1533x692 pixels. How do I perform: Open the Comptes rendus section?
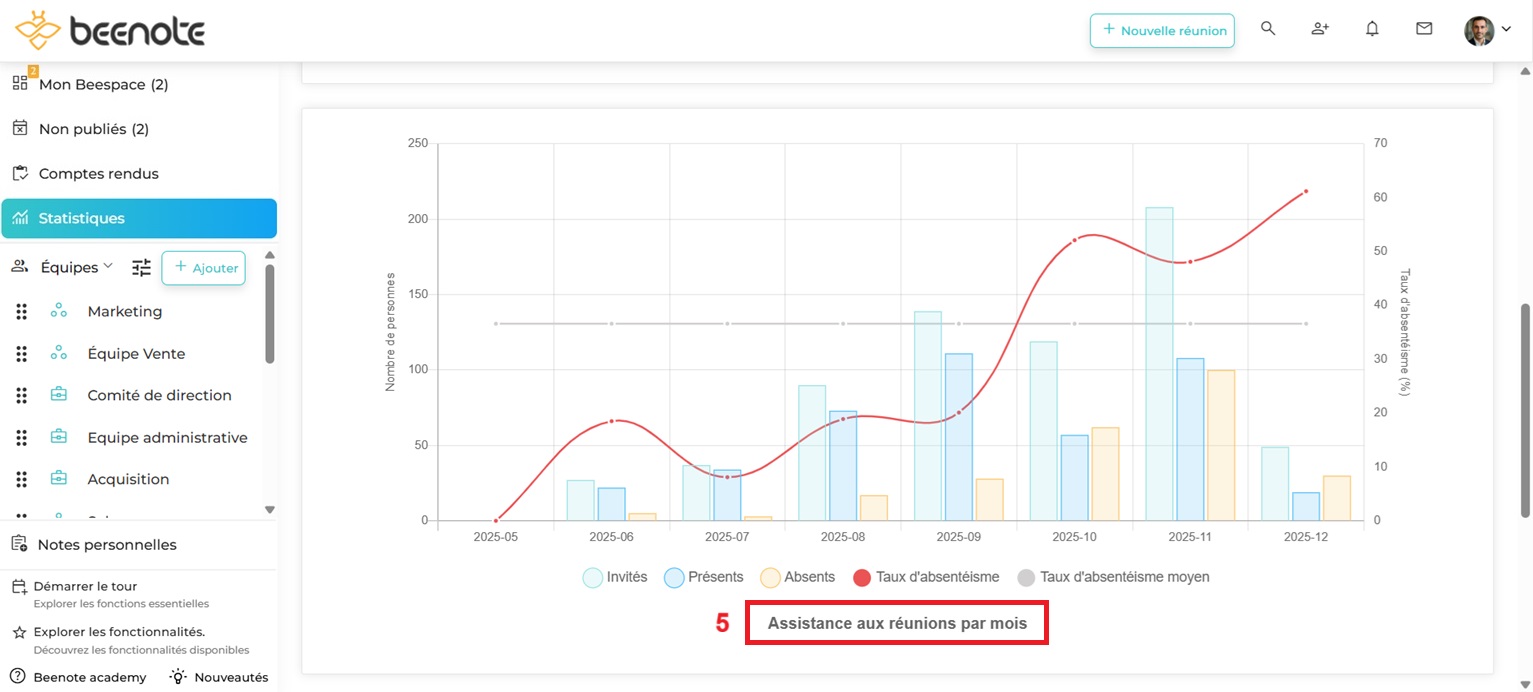coord(99,173)
